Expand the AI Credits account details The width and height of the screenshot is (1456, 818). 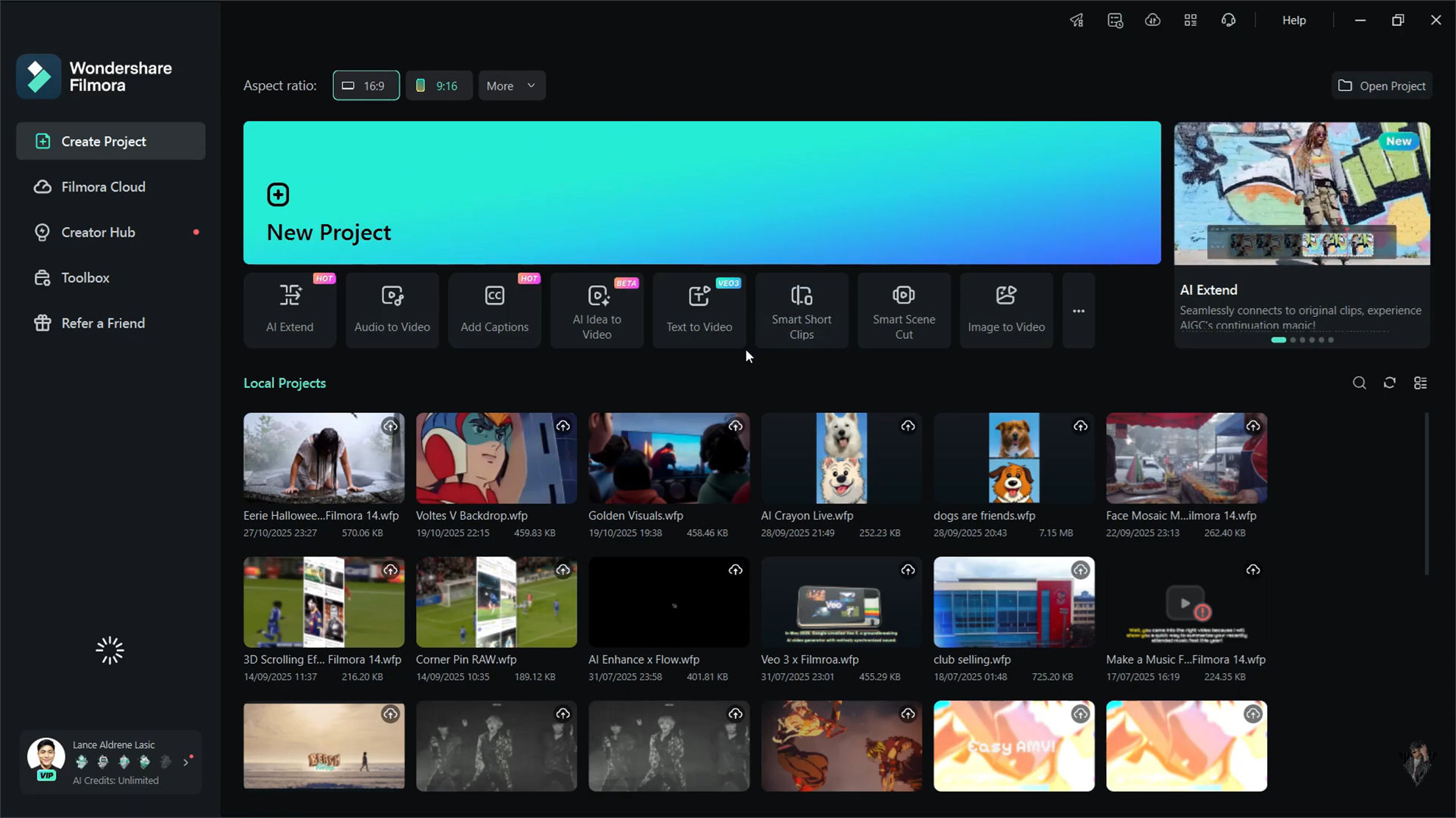[x=186, y=762]
